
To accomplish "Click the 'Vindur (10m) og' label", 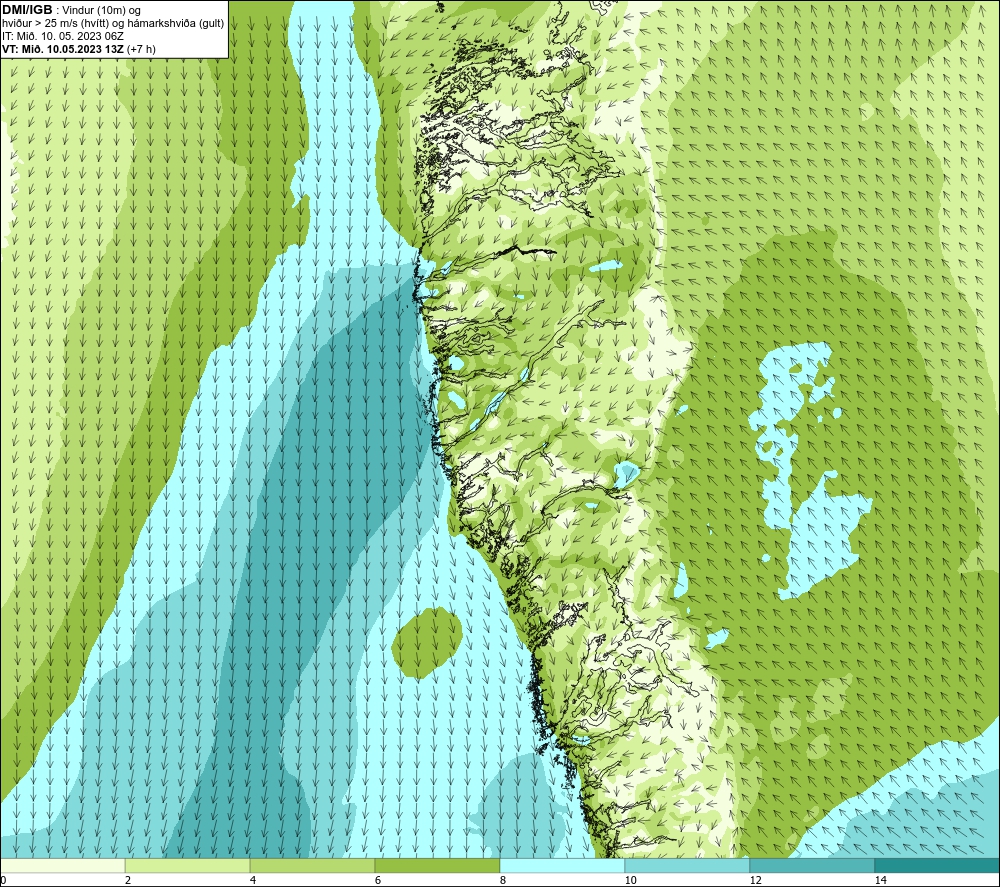I will pos(101,11).
